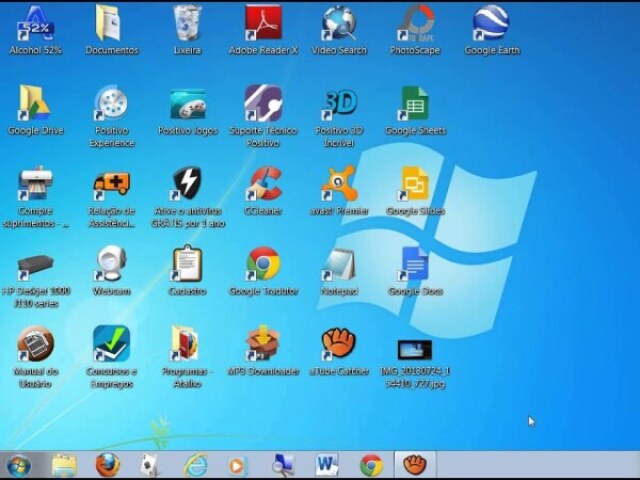
Task: Open Windows Explorer from the taskbar
Action: [x=64, y=466]
